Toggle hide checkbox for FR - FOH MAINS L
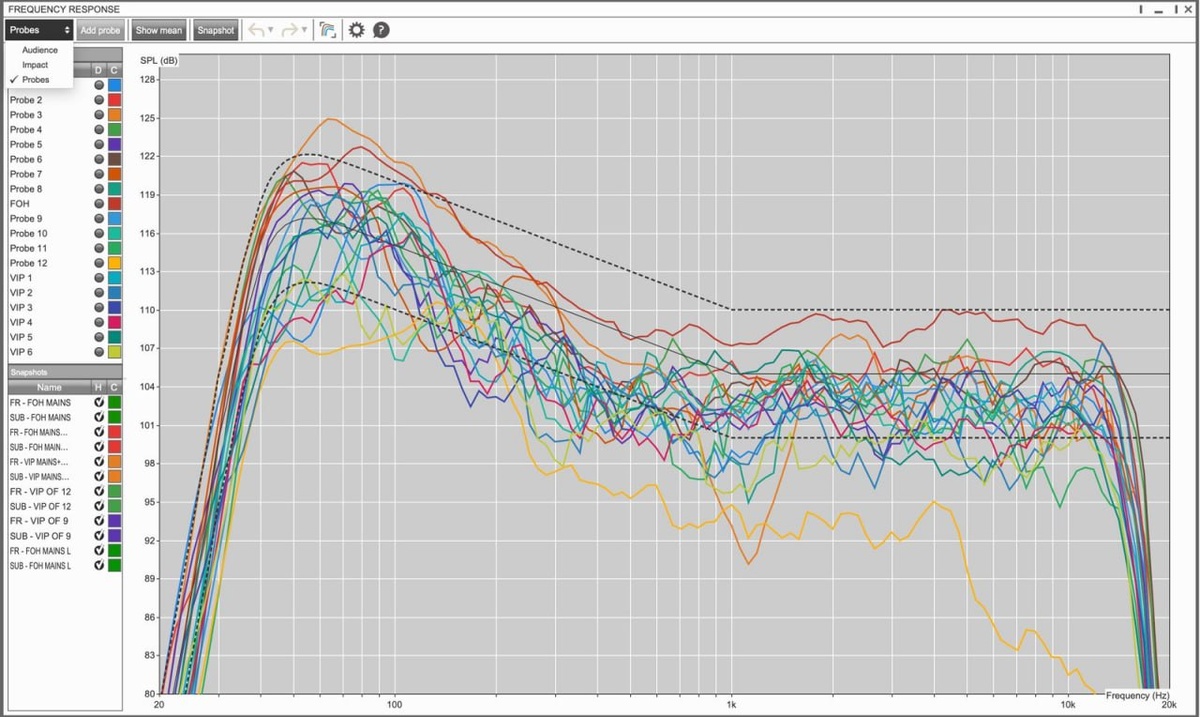The width and height of the screenshot is (1200, 717). pos(99,551)
